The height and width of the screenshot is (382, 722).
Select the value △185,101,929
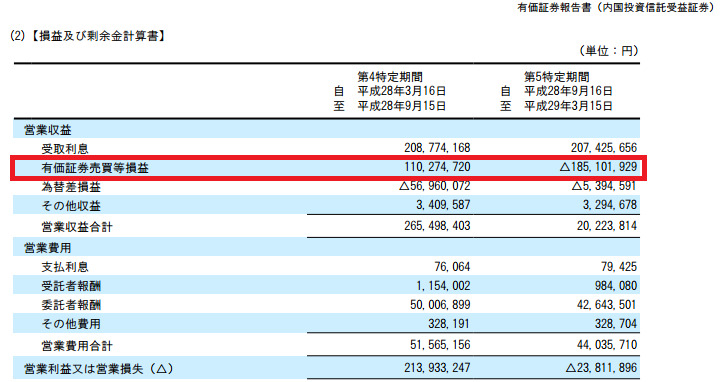(599, 167)
